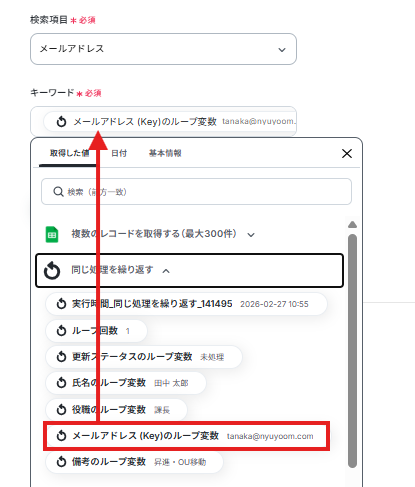Select the 備考のループ変数 item

pos(134,462)
